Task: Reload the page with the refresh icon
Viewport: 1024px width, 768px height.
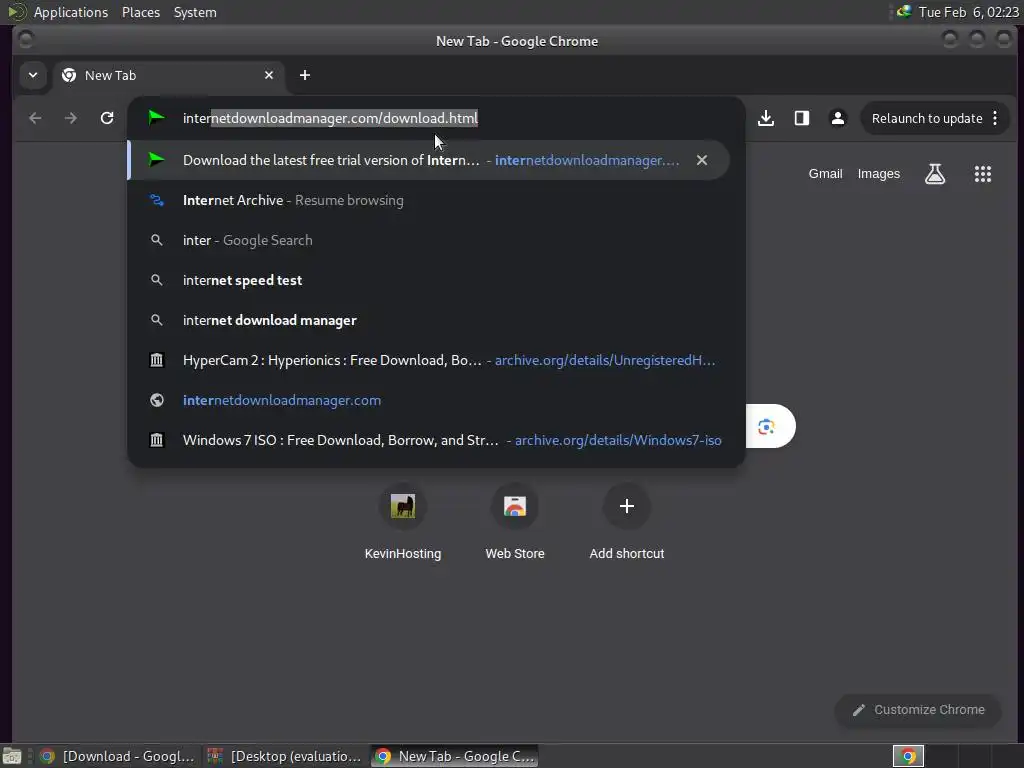Action: [107, 118]
